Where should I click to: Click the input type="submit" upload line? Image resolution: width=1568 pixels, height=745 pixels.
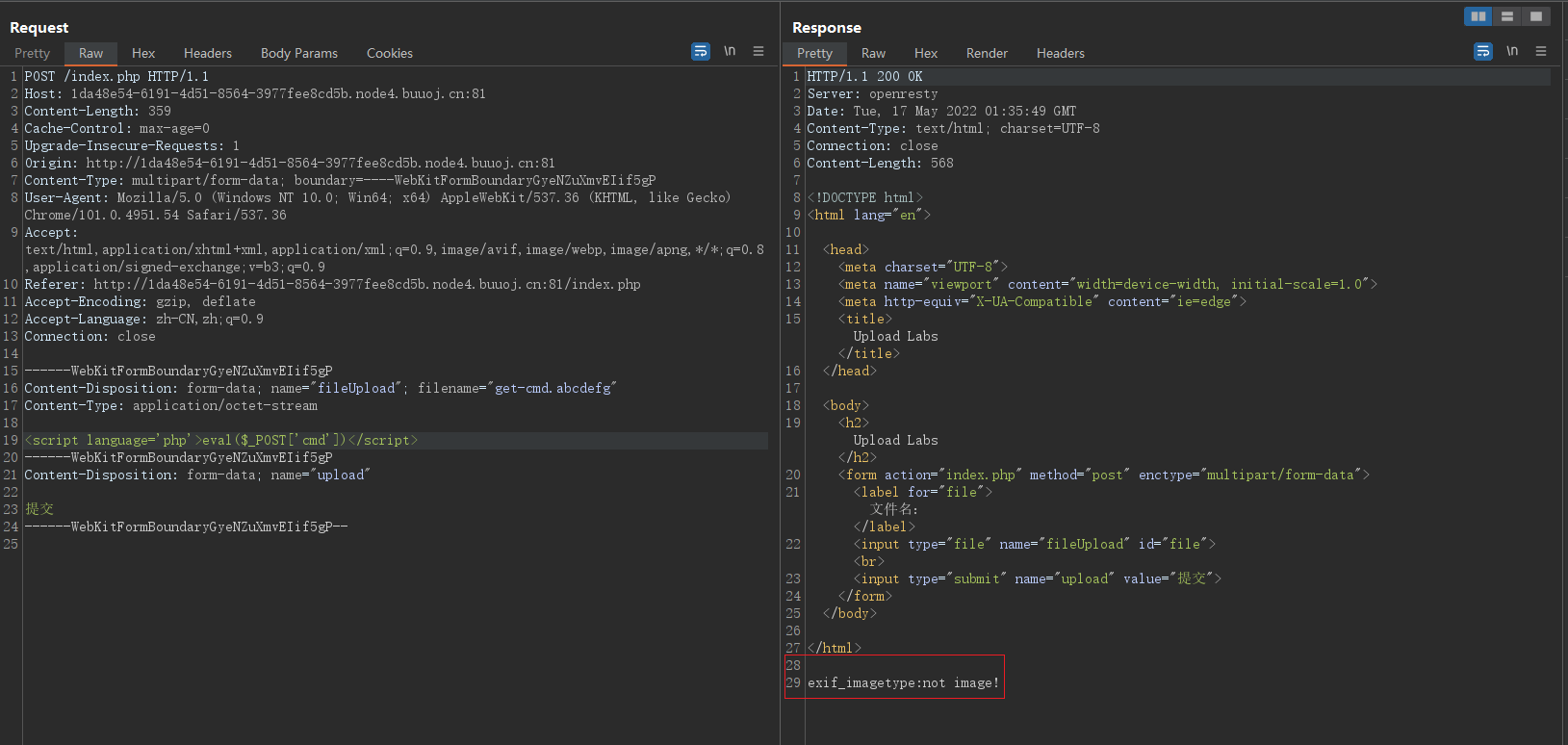click(1038, 578)
